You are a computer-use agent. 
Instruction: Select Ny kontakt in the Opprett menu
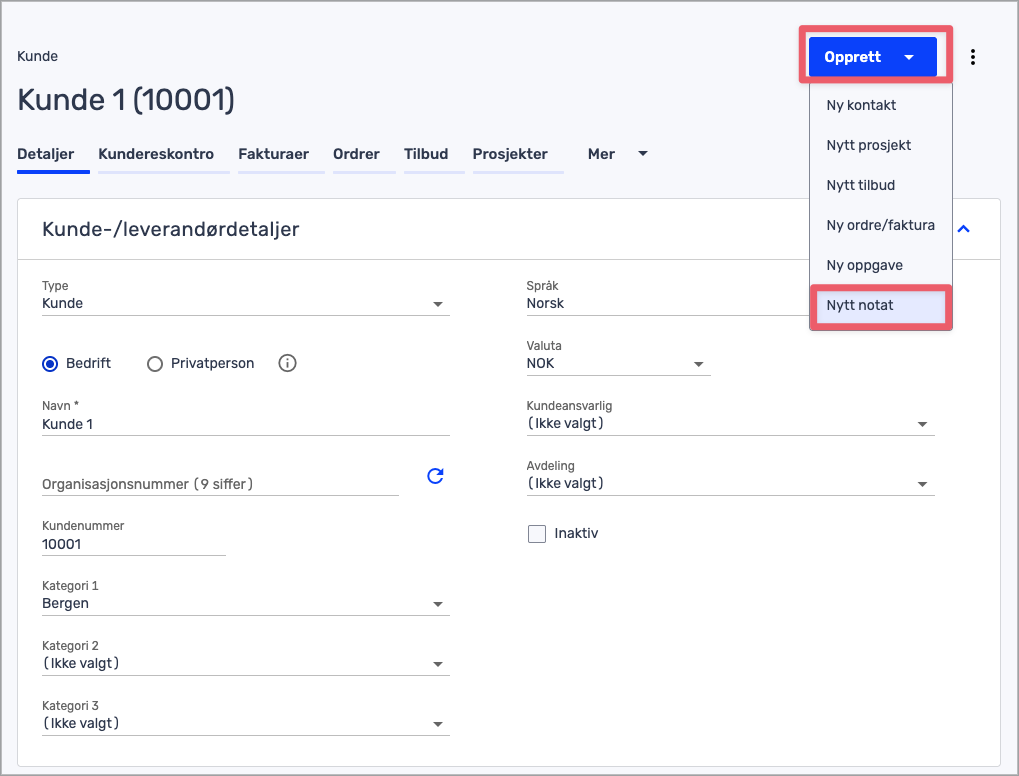[861, 105]
